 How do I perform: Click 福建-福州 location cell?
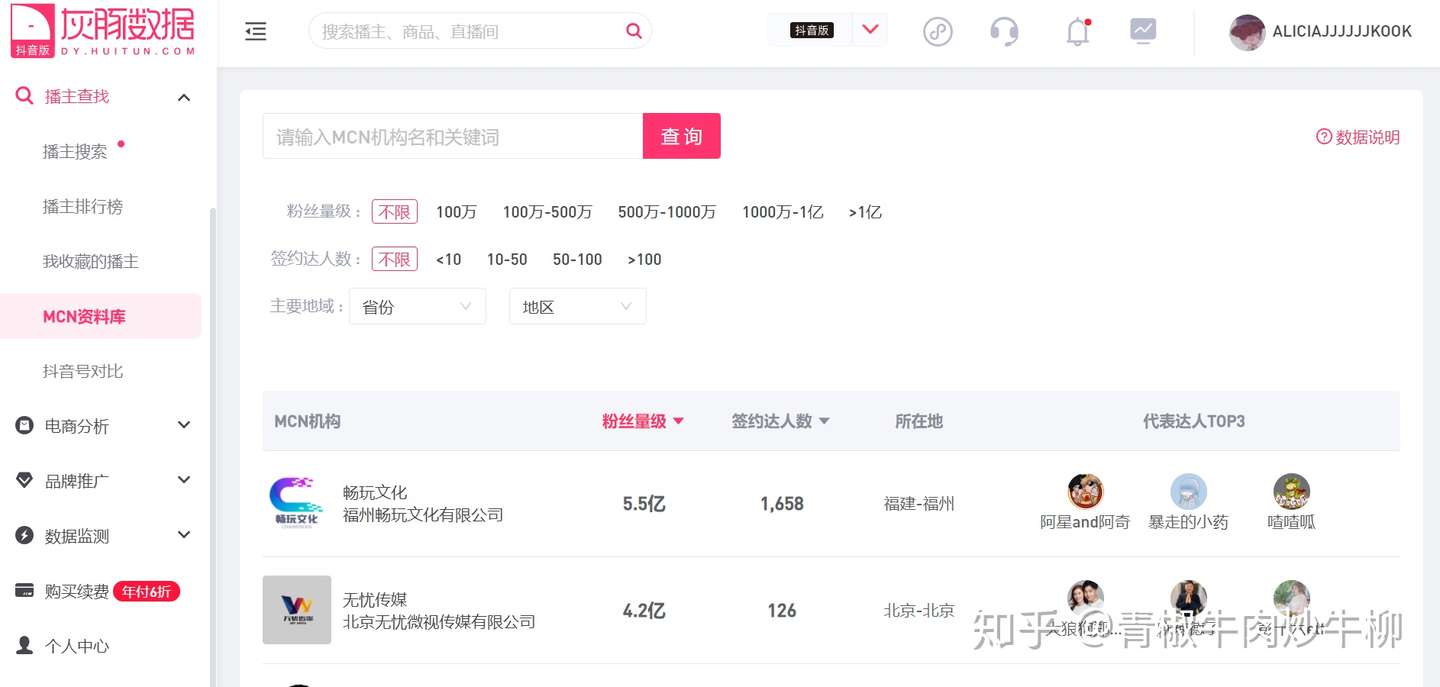919,503
